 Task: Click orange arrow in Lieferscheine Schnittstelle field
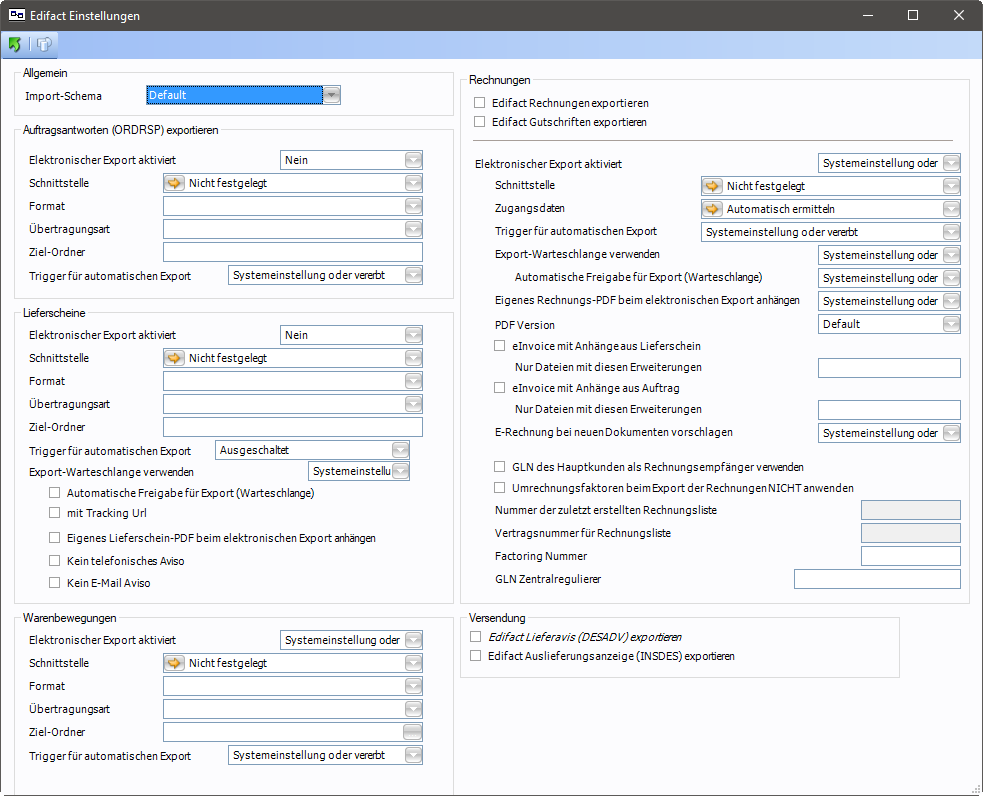coord(175,358)
